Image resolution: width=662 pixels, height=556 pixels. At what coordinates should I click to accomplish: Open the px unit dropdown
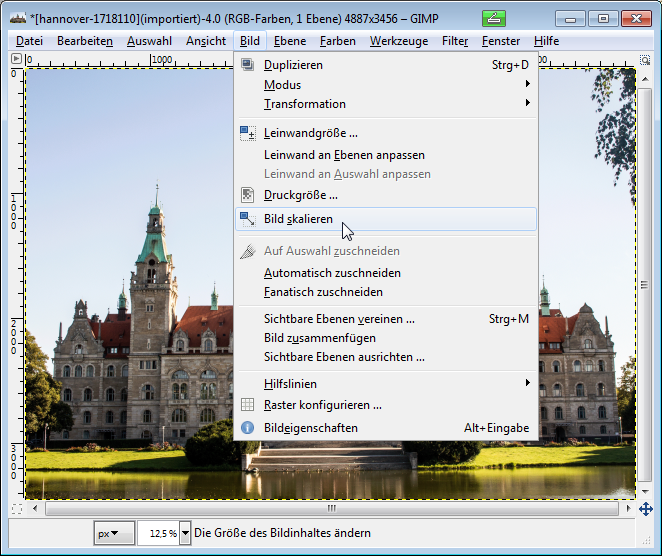(114, 533)
